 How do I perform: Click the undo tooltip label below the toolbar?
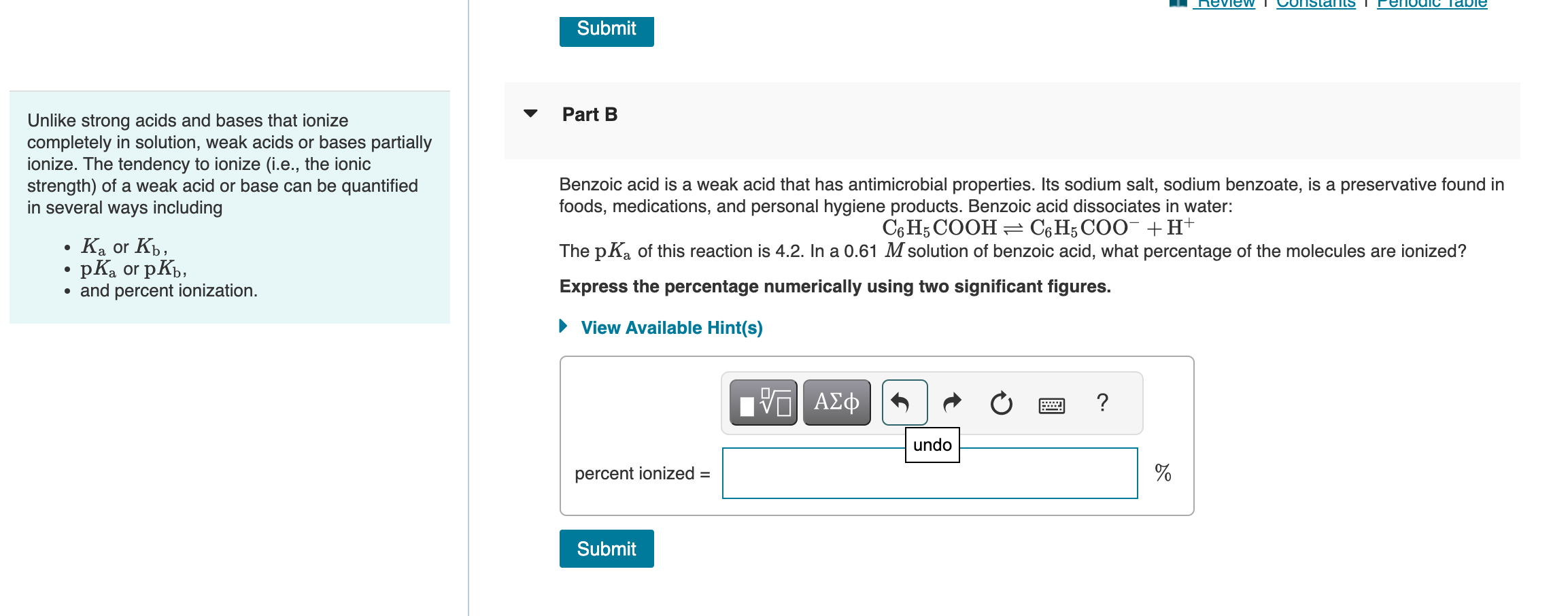point(932,445)
